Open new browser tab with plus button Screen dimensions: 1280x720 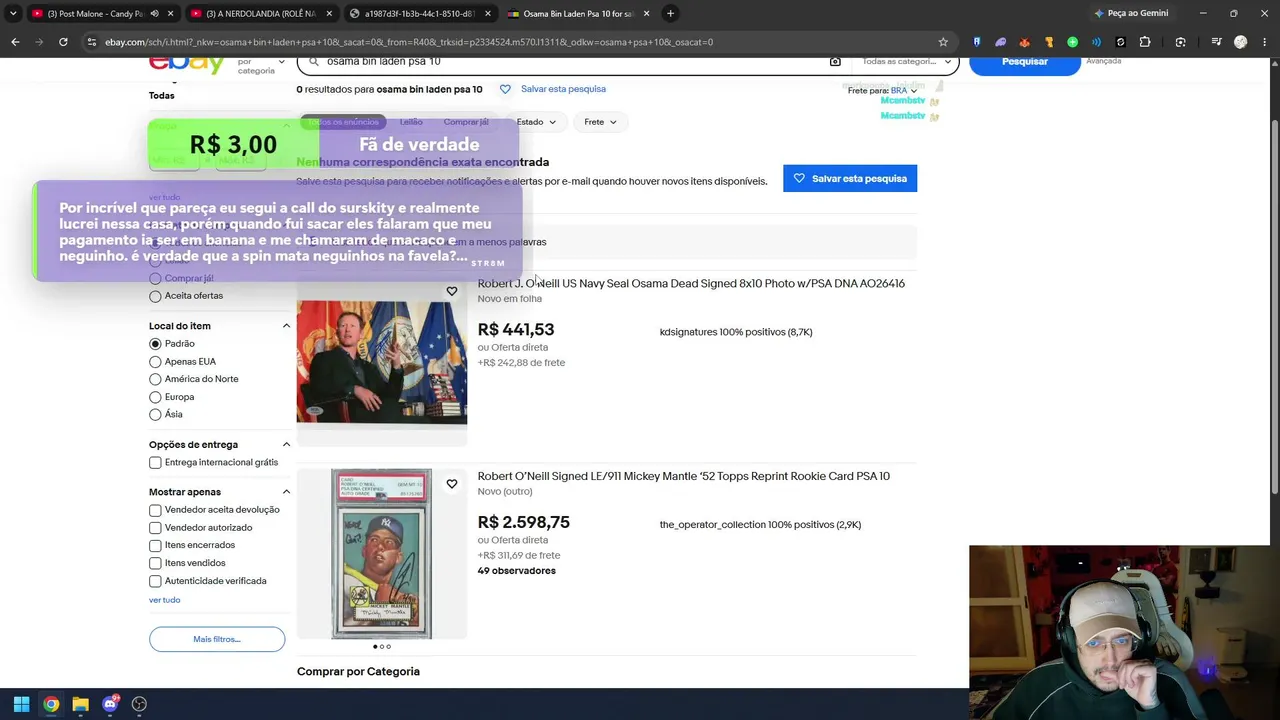pos(670,13)
